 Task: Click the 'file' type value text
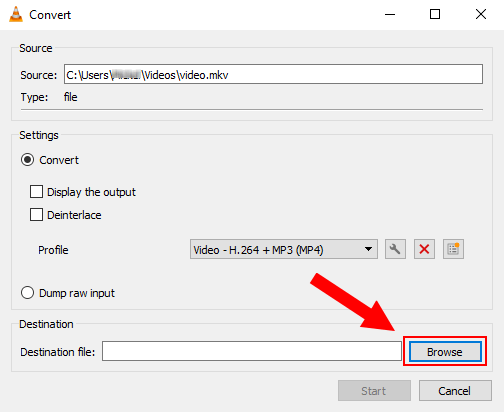tap(70, 97)
